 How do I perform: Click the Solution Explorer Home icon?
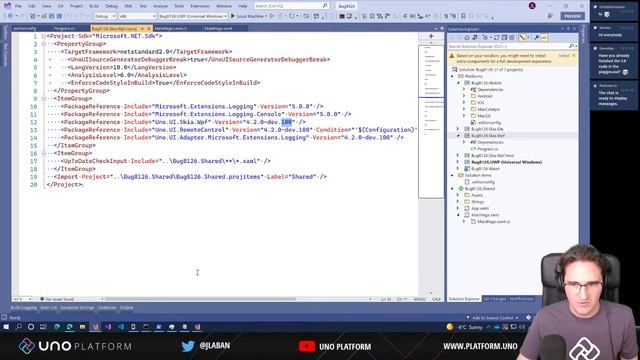coord(467,38)
